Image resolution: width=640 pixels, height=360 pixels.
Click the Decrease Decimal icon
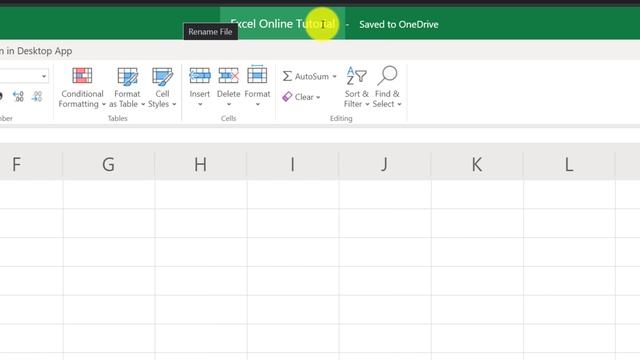(x=37, y=96)
